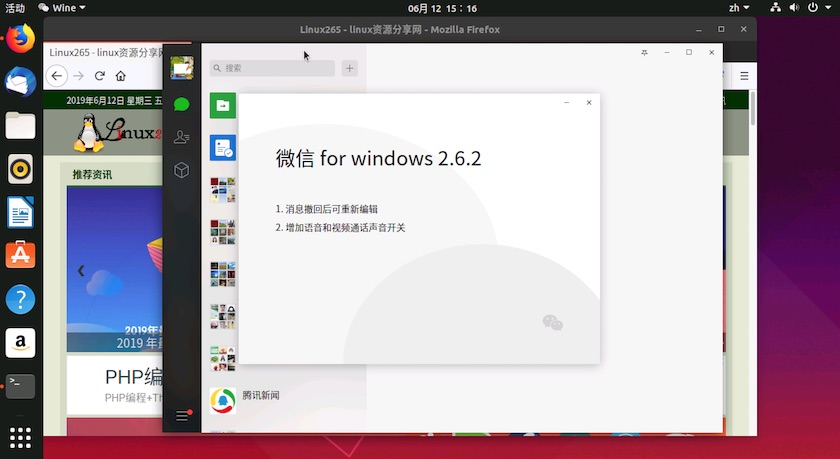Viewport: 840px width, 459px height.
Task: Open WeChat's bottom menu (three lines) icon
Action: [182, 416]
